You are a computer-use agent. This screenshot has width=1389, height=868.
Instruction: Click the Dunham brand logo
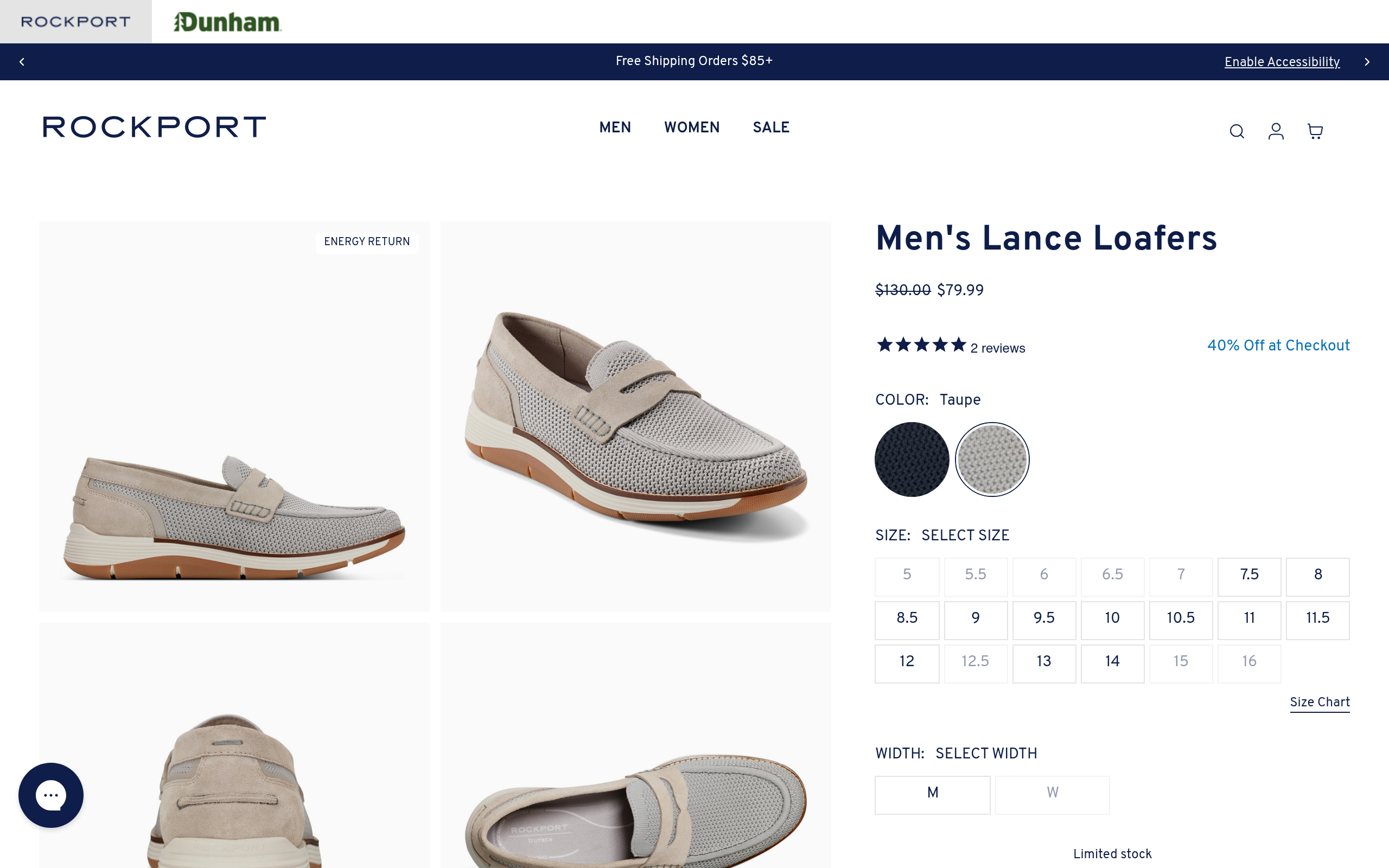click(227, 22)
